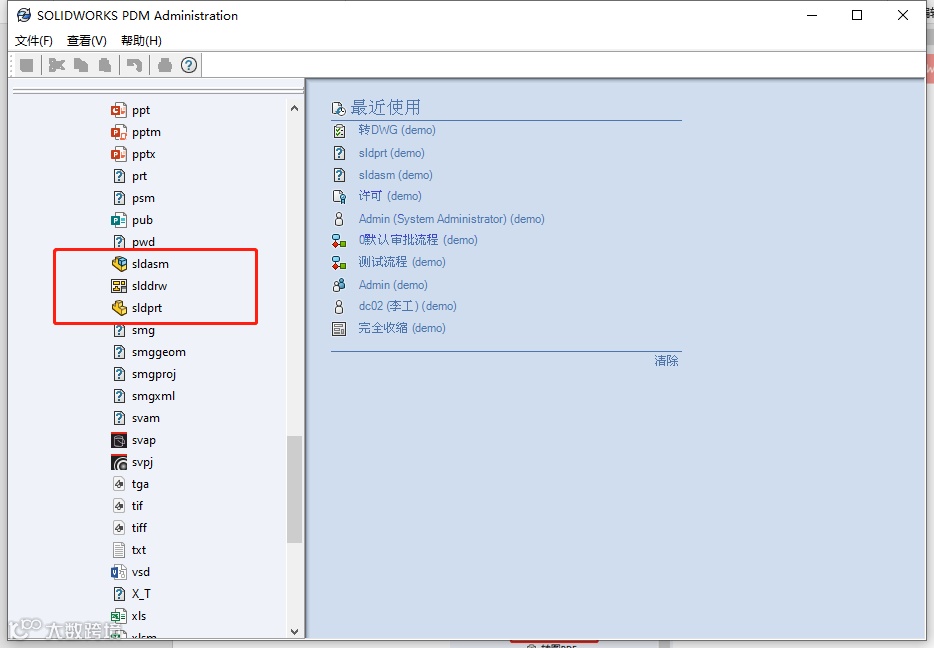Select the pptx file type icon
This screenshot has height=648, width=934.
[119, 154]
